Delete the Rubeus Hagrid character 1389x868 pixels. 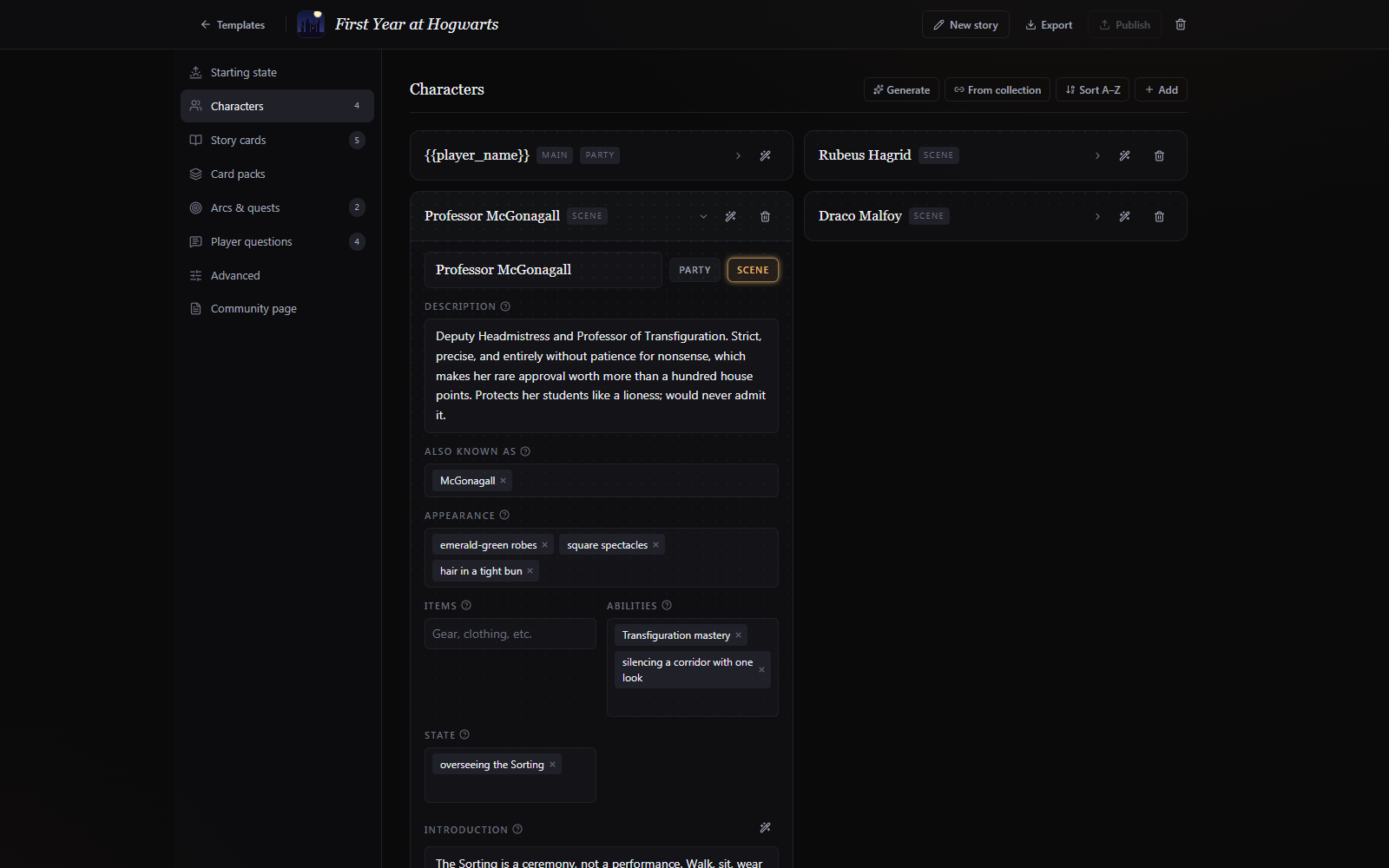[1159, 156]
